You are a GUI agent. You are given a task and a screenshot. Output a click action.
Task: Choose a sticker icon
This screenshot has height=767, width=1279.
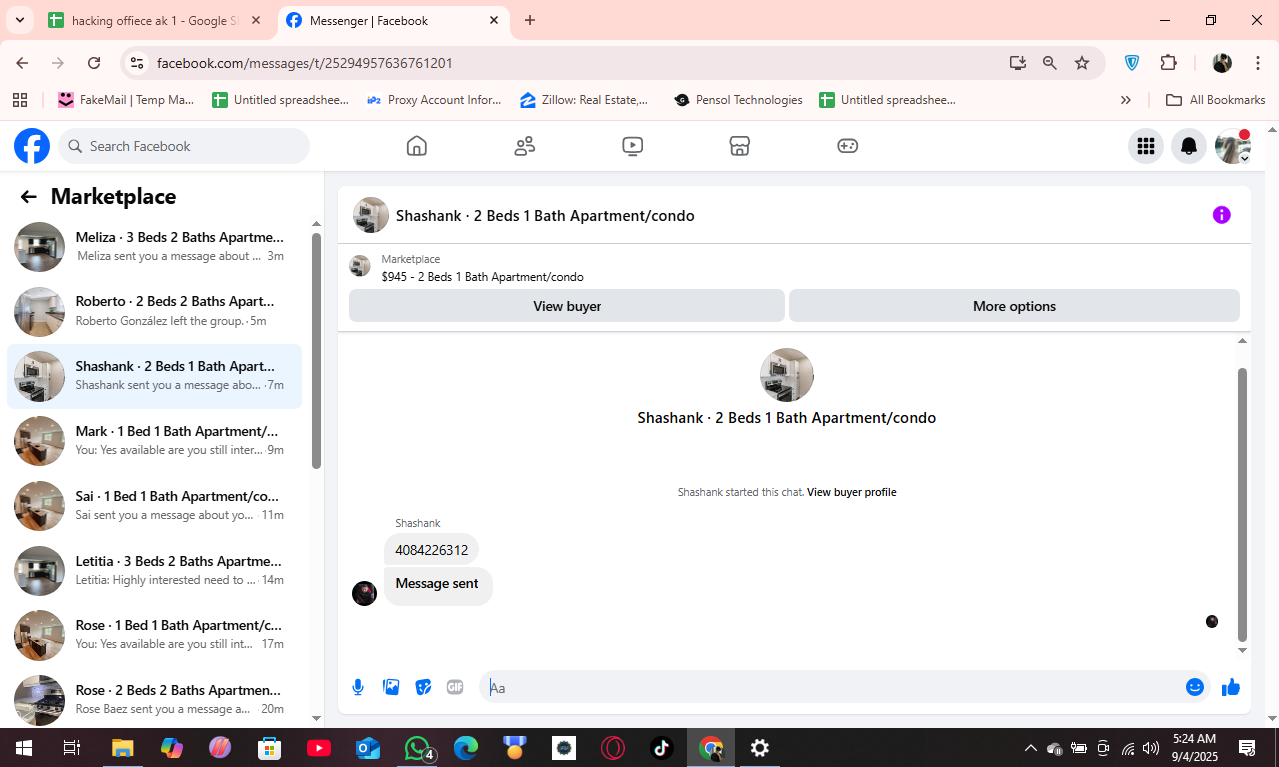[423, 687]
